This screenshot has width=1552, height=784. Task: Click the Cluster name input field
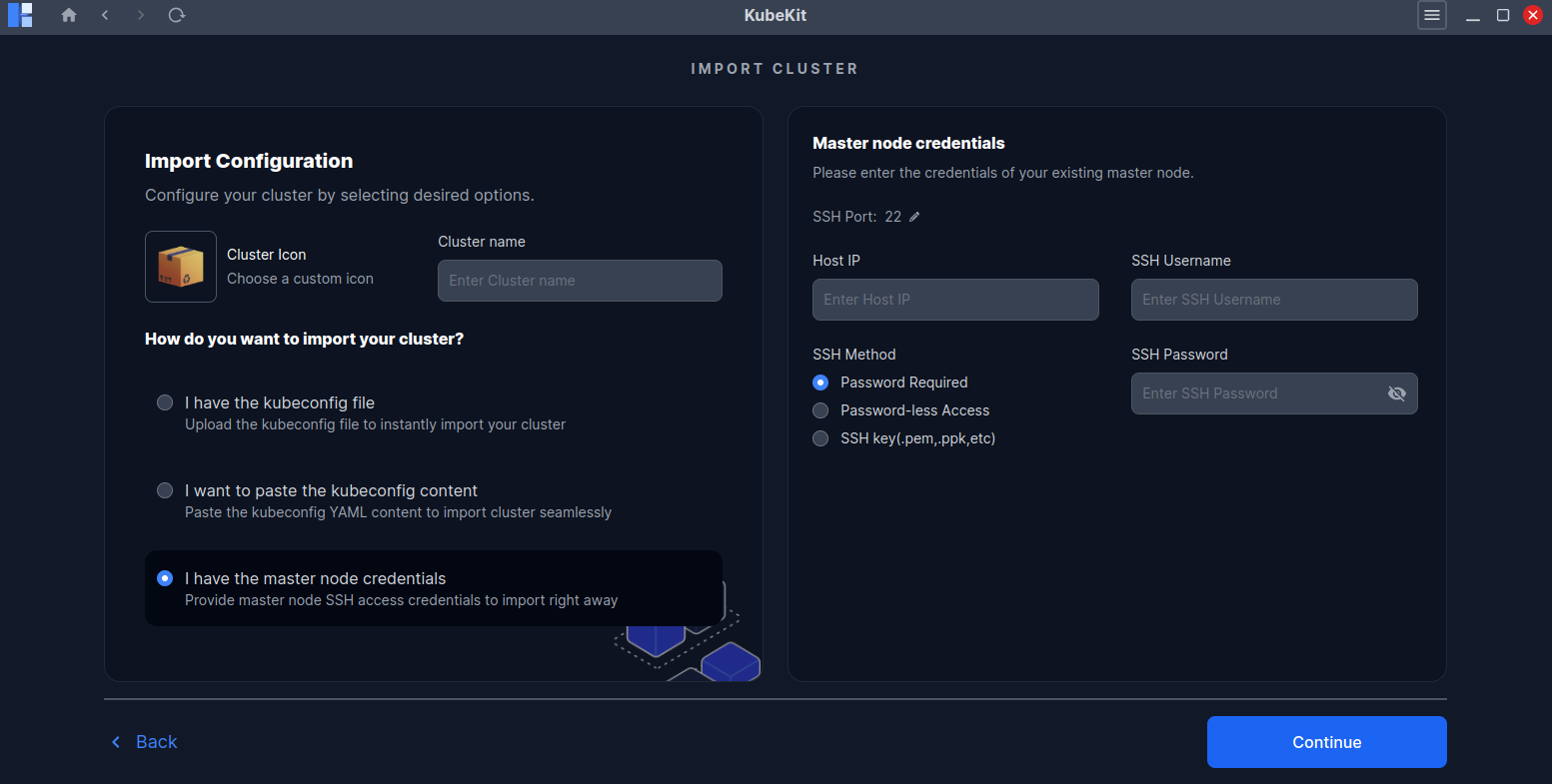click(x=580, y=281)
